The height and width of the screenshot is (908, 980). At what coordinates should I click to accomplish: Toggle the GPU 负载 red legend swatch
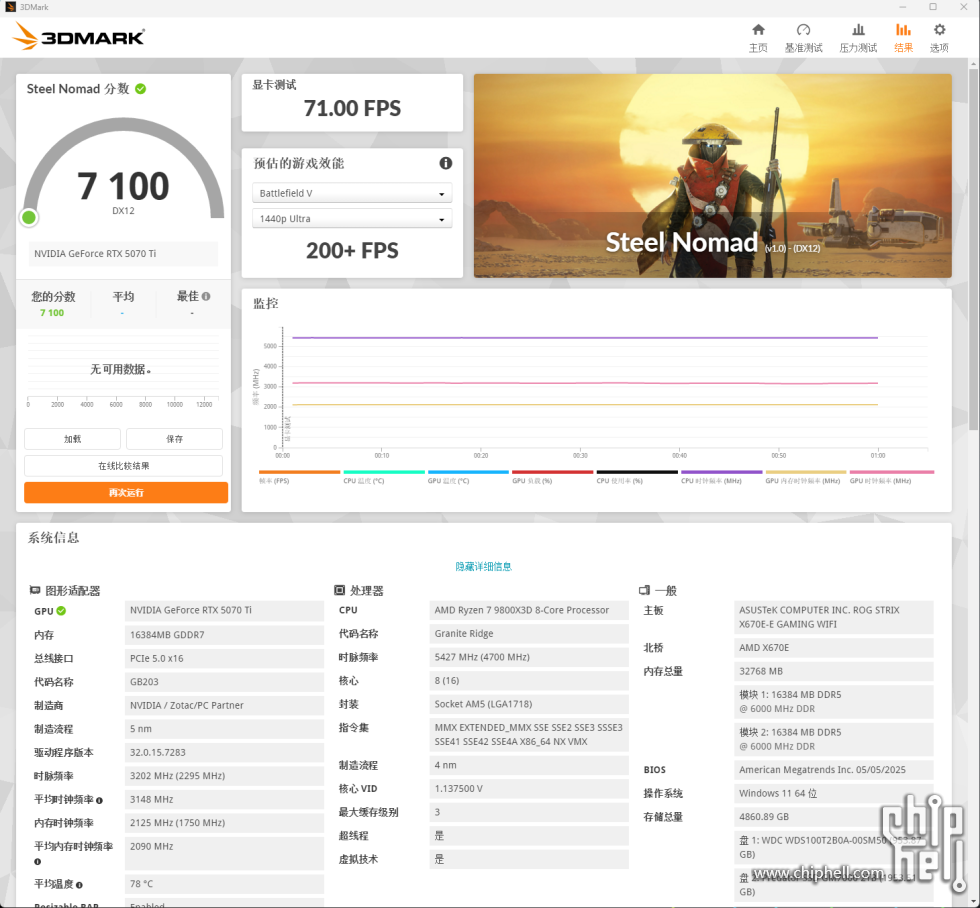click(x=552, y=472)
